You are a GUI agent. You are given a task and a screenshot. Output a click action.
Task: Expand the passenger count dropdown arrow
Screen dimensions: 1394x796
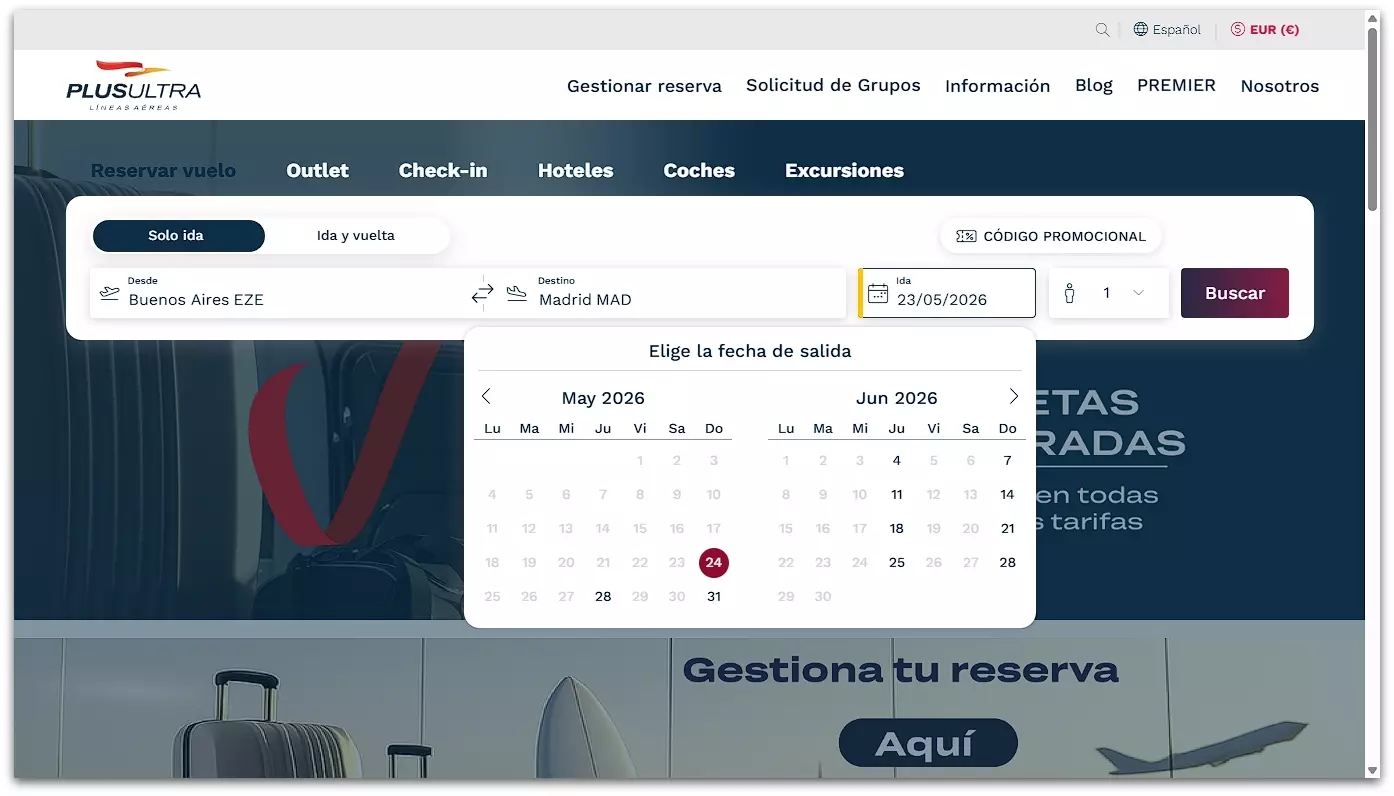1138,293
